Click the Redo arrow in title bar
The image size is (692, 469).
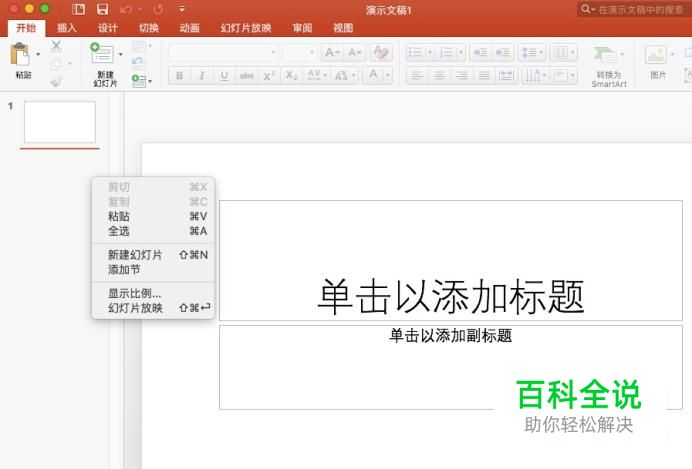[158, 9]
